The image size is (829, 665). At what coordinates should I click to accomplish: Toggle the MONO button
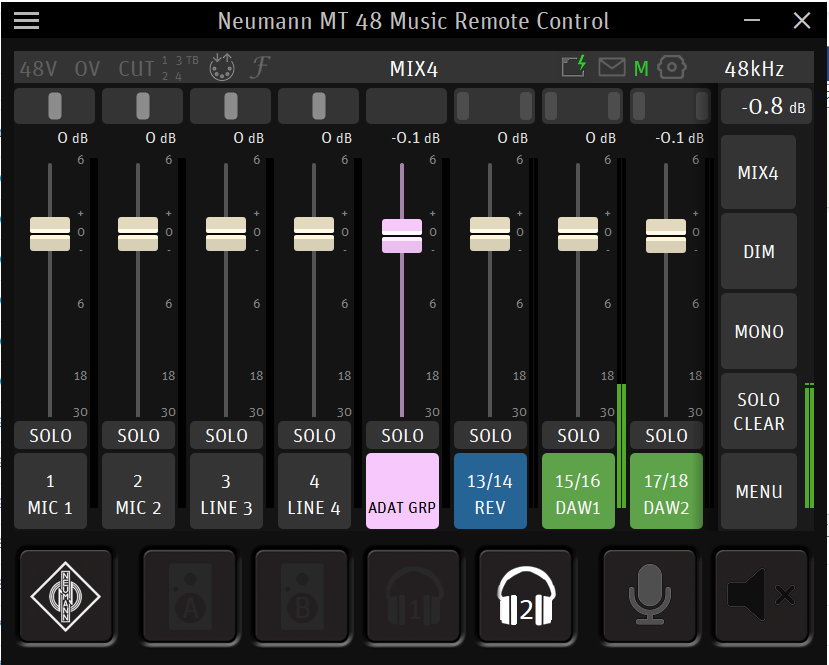(758, 331)
